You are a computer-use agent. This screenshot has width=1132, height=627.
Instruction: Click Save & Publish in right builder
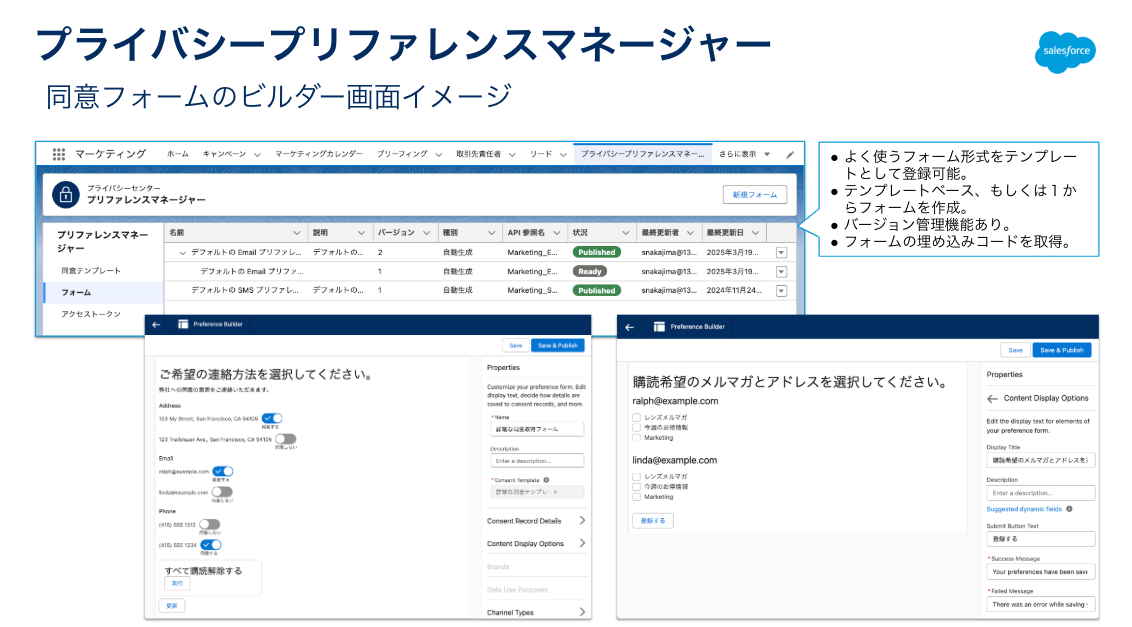[x=1062, y=350]
